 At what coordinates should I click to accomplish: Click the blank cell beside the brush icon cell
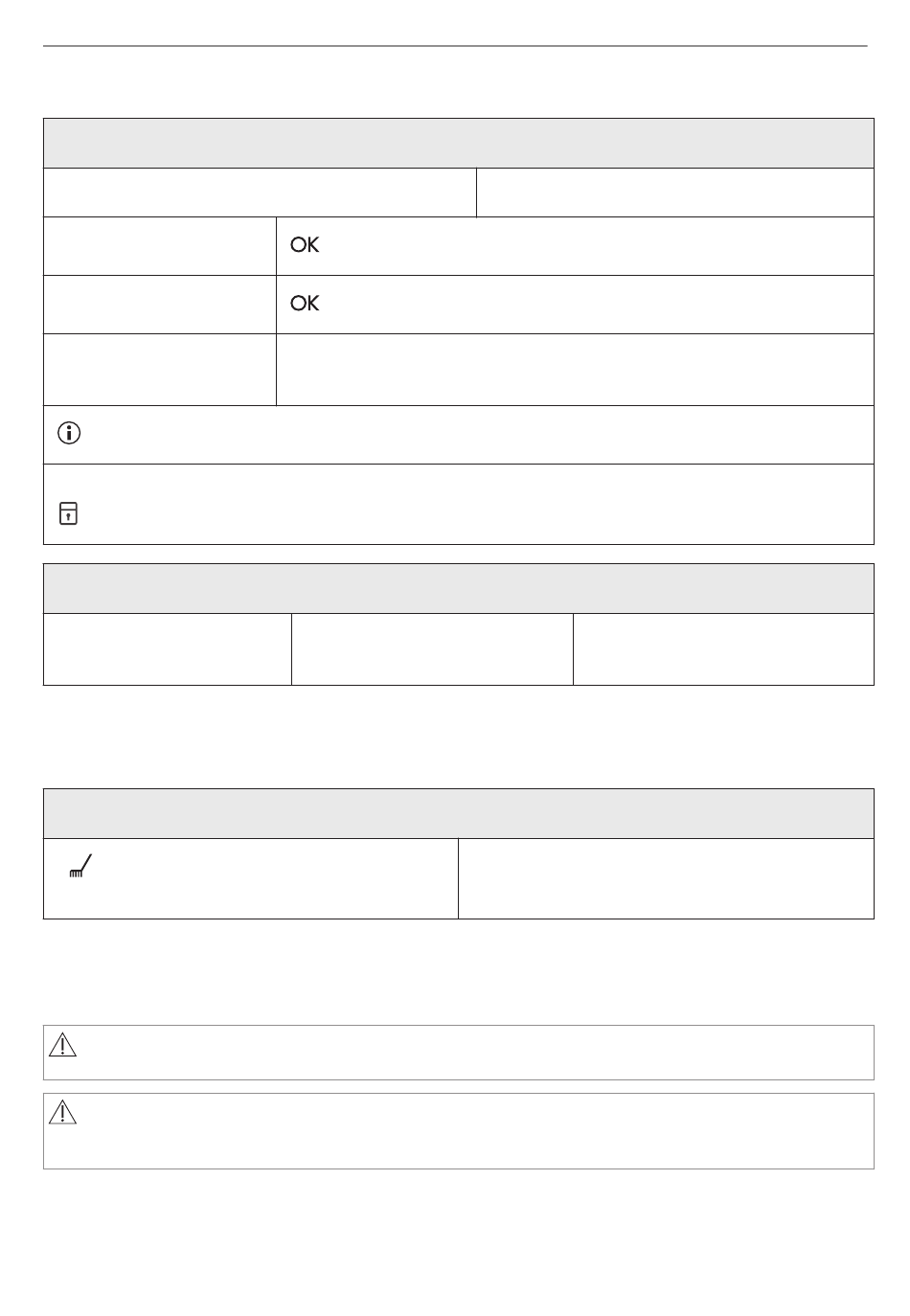pyautogui.click(x=666, y=879)
